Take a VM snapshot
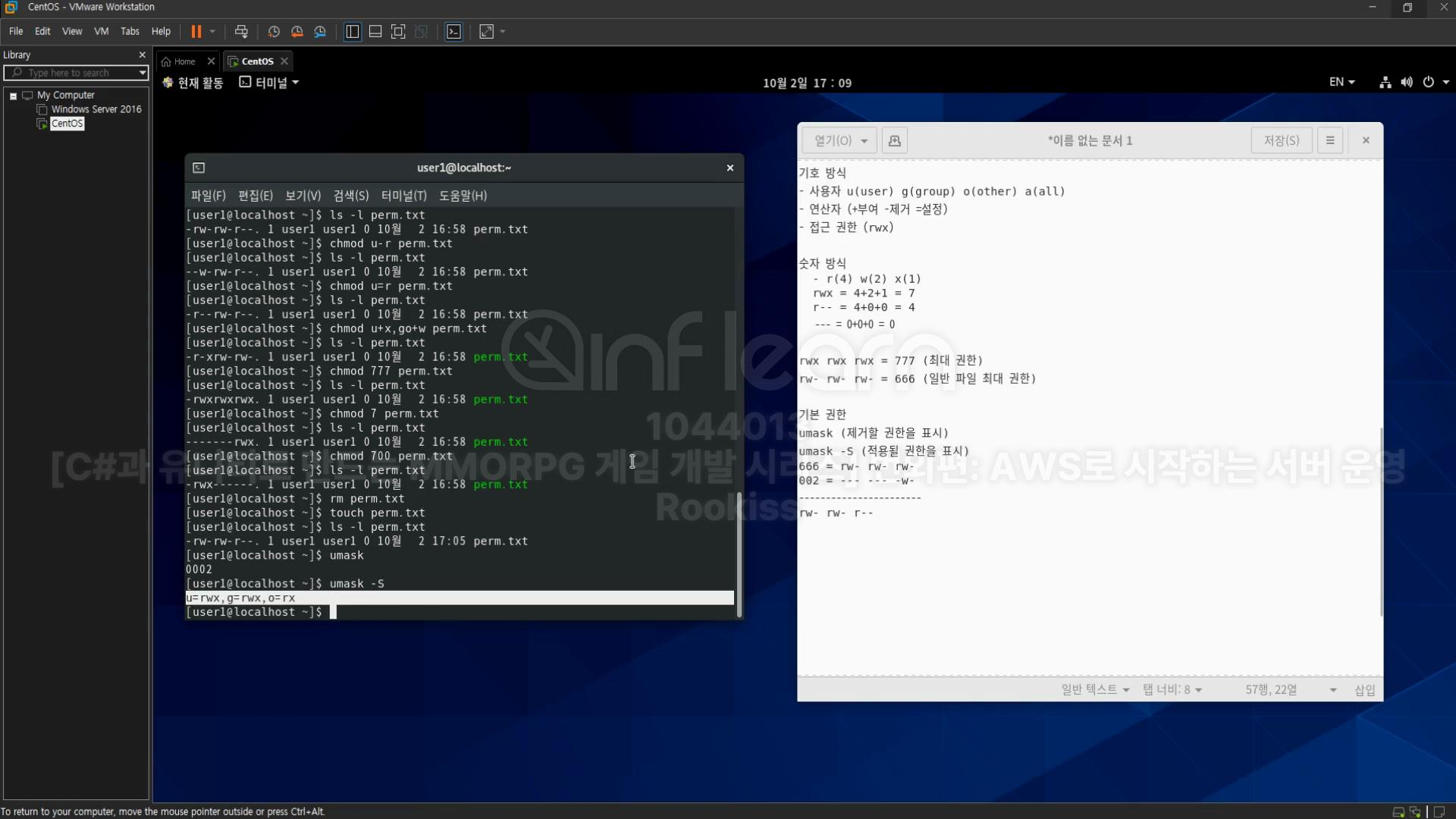The width and height of the screenshot is (1456, 819). 274,31
